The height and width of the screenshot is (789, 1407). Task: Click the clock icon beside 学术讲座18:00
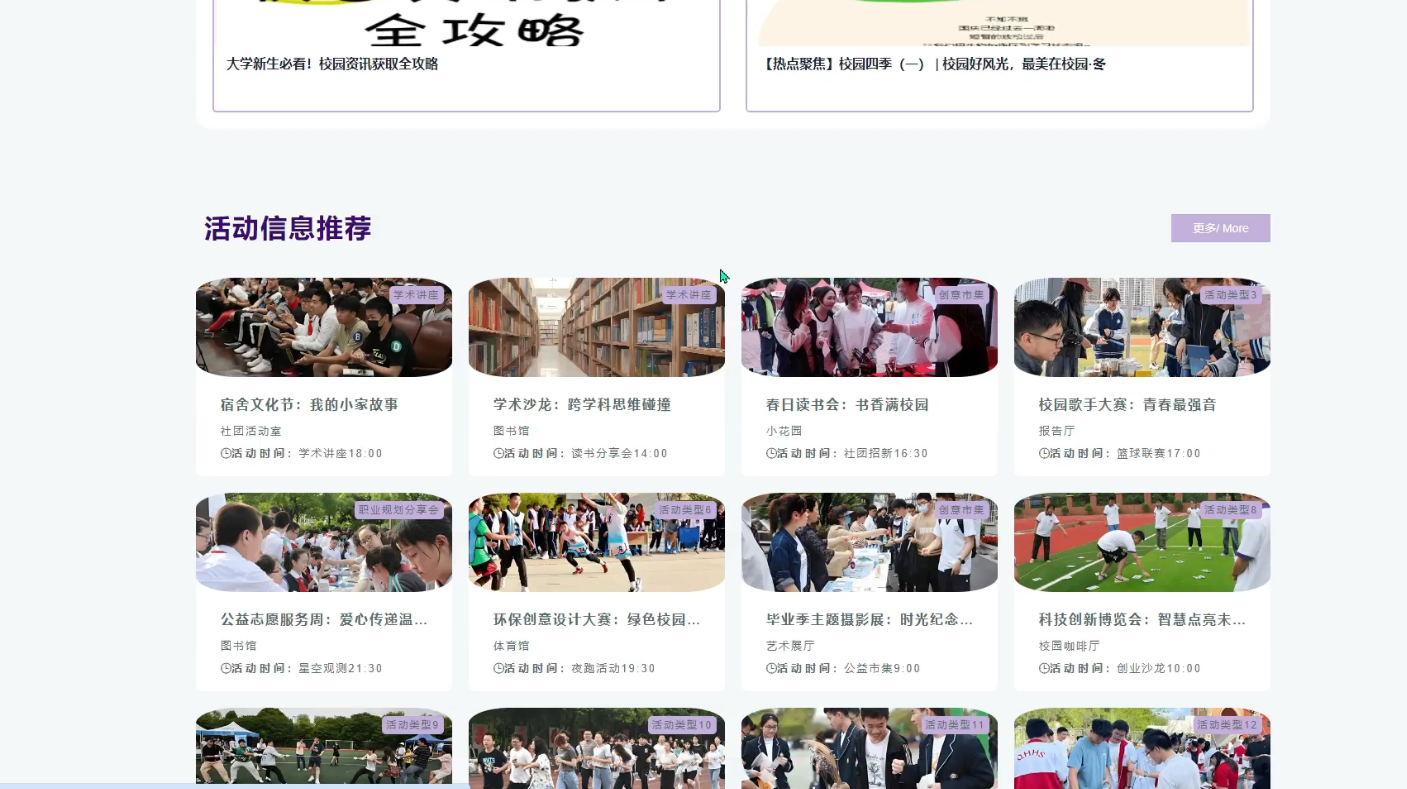coord(226,453)
